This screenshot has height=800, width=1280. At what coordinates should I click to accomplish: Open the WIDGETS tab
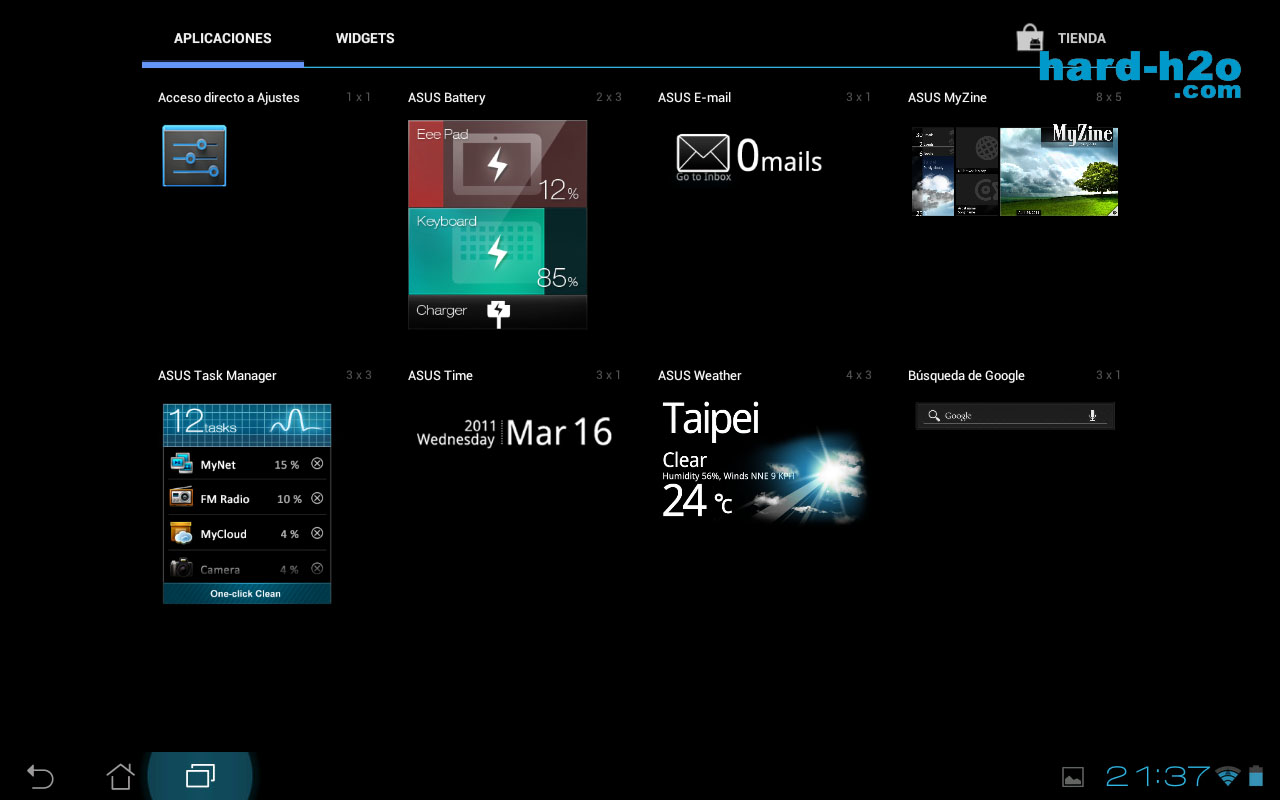pos(365,38)
